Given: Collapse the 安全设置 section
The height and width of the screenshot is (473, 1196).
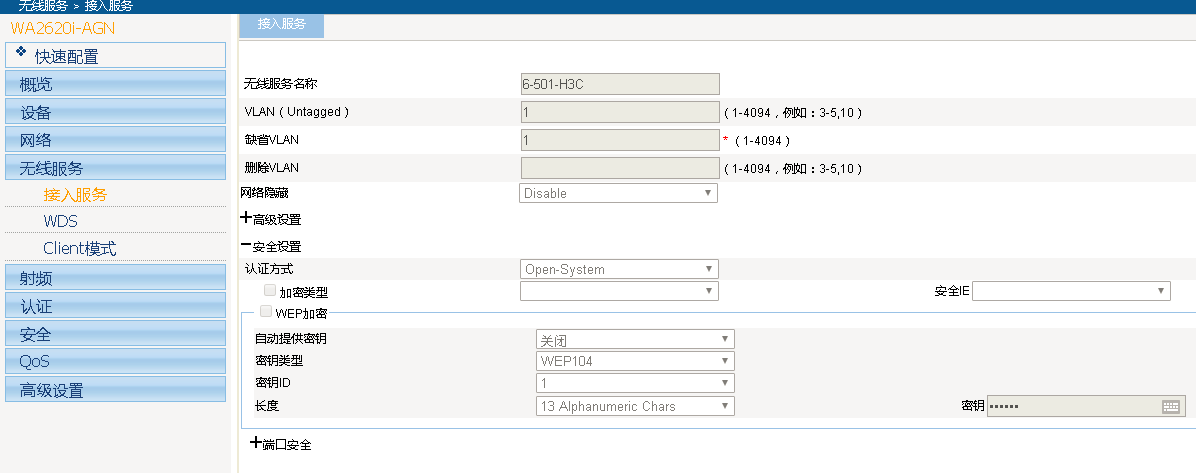Looking at the screenshot, I should click(246, 246).
